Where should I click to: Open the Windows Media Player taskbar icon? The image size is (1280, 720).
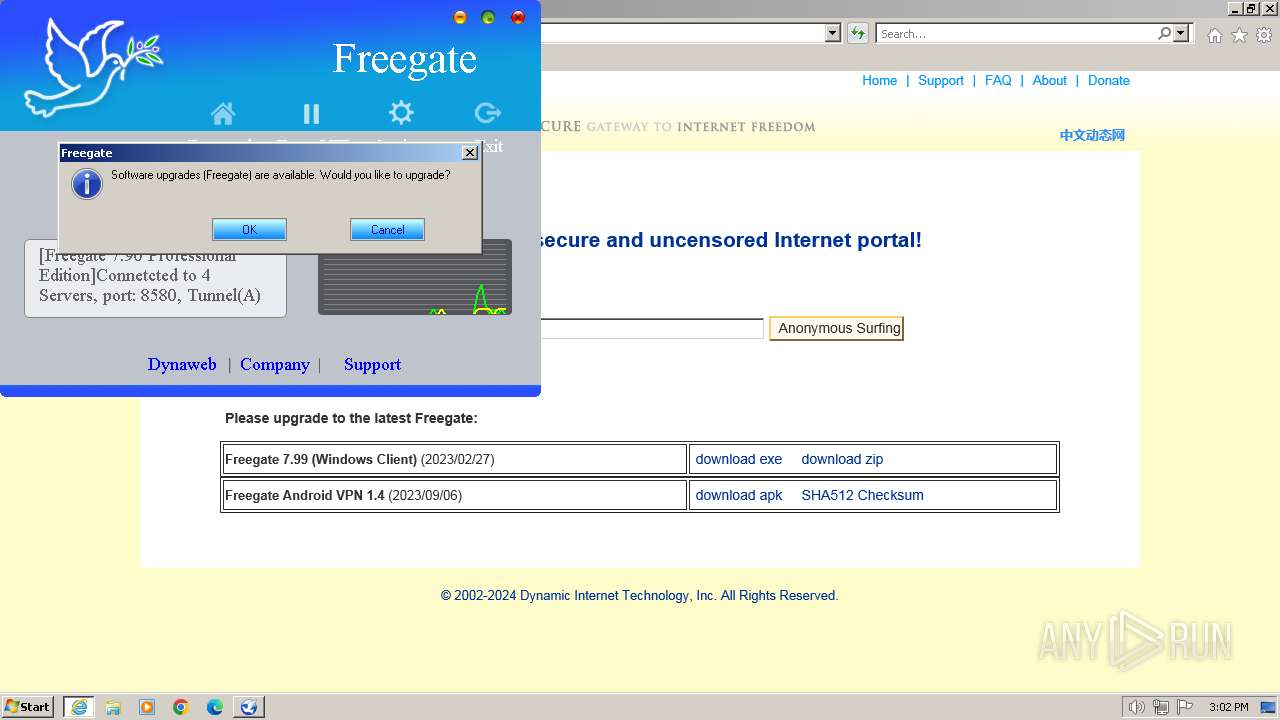147,707
